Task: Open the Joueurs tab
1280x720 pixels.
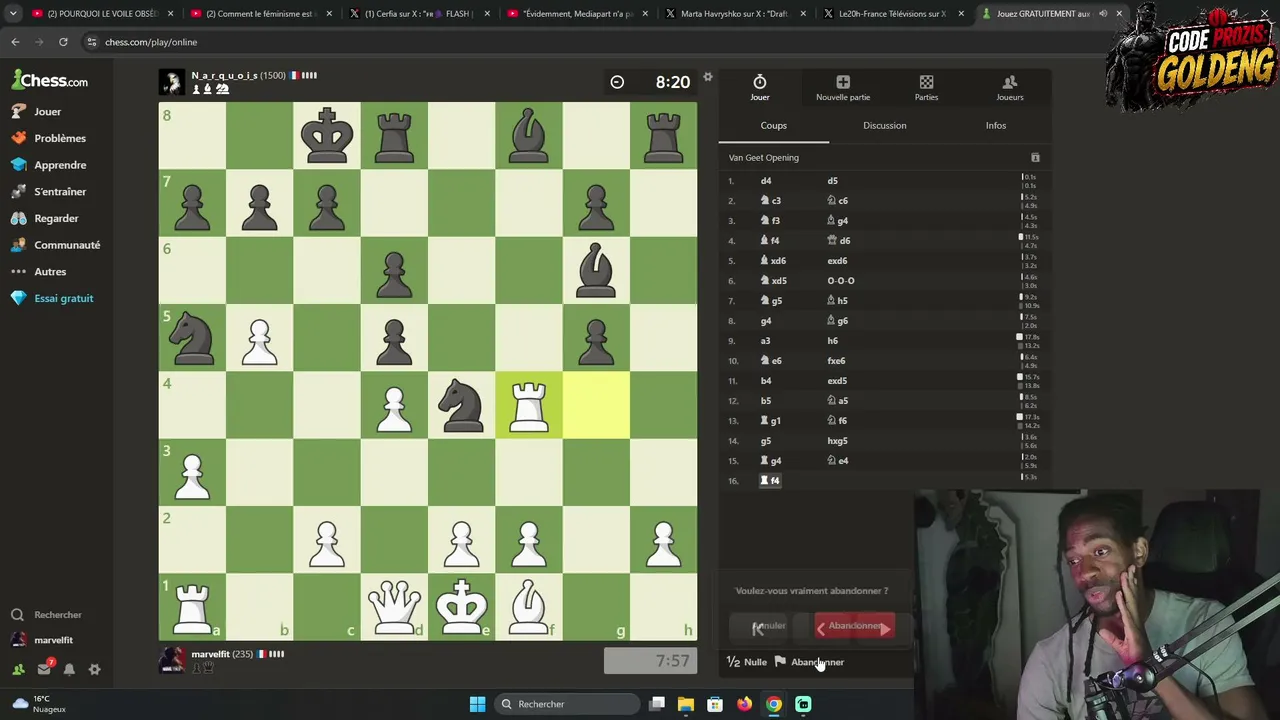Action: click(x=1010, y=87)
